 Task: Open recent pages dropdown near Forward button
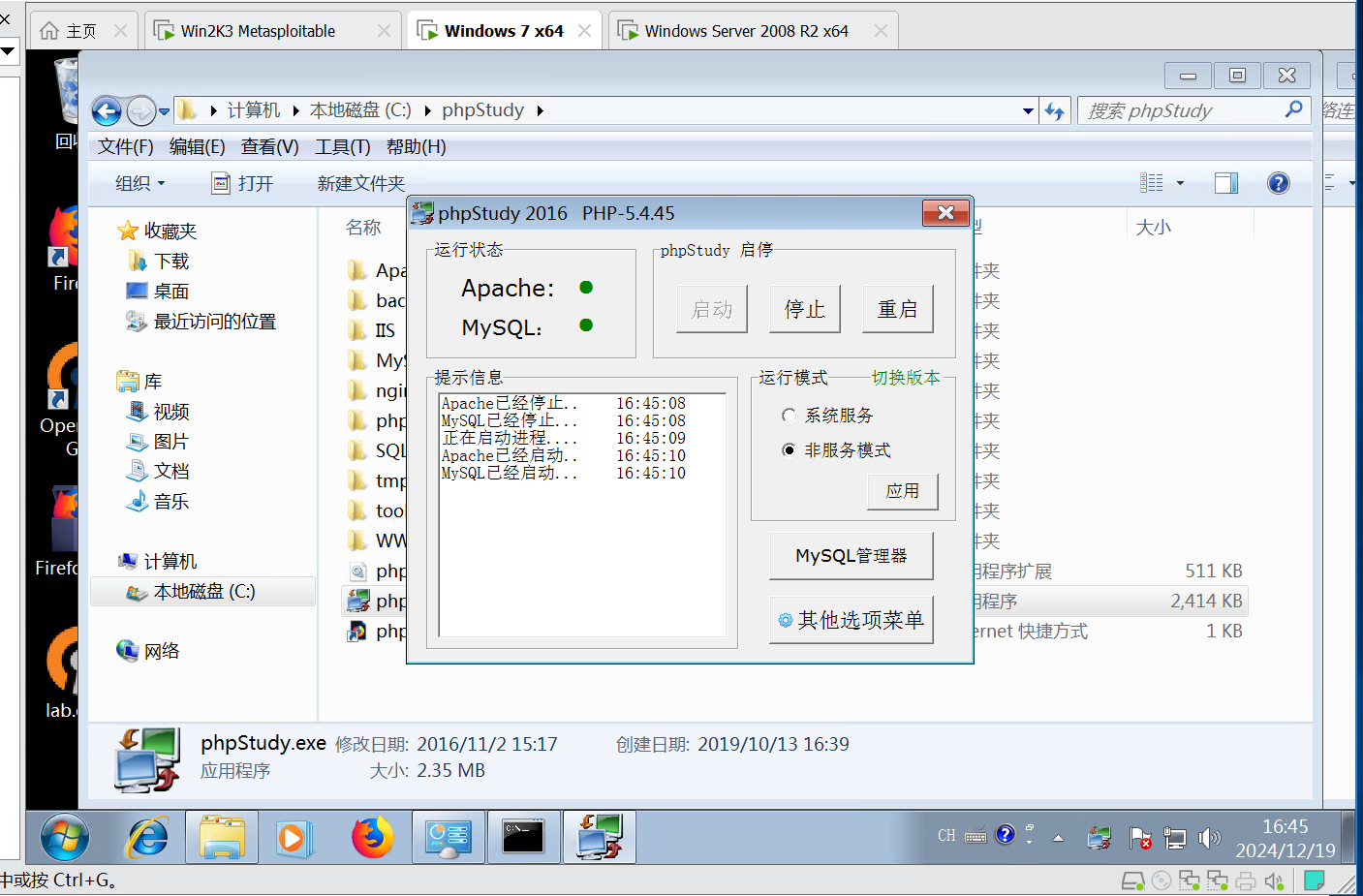[164, 112]
